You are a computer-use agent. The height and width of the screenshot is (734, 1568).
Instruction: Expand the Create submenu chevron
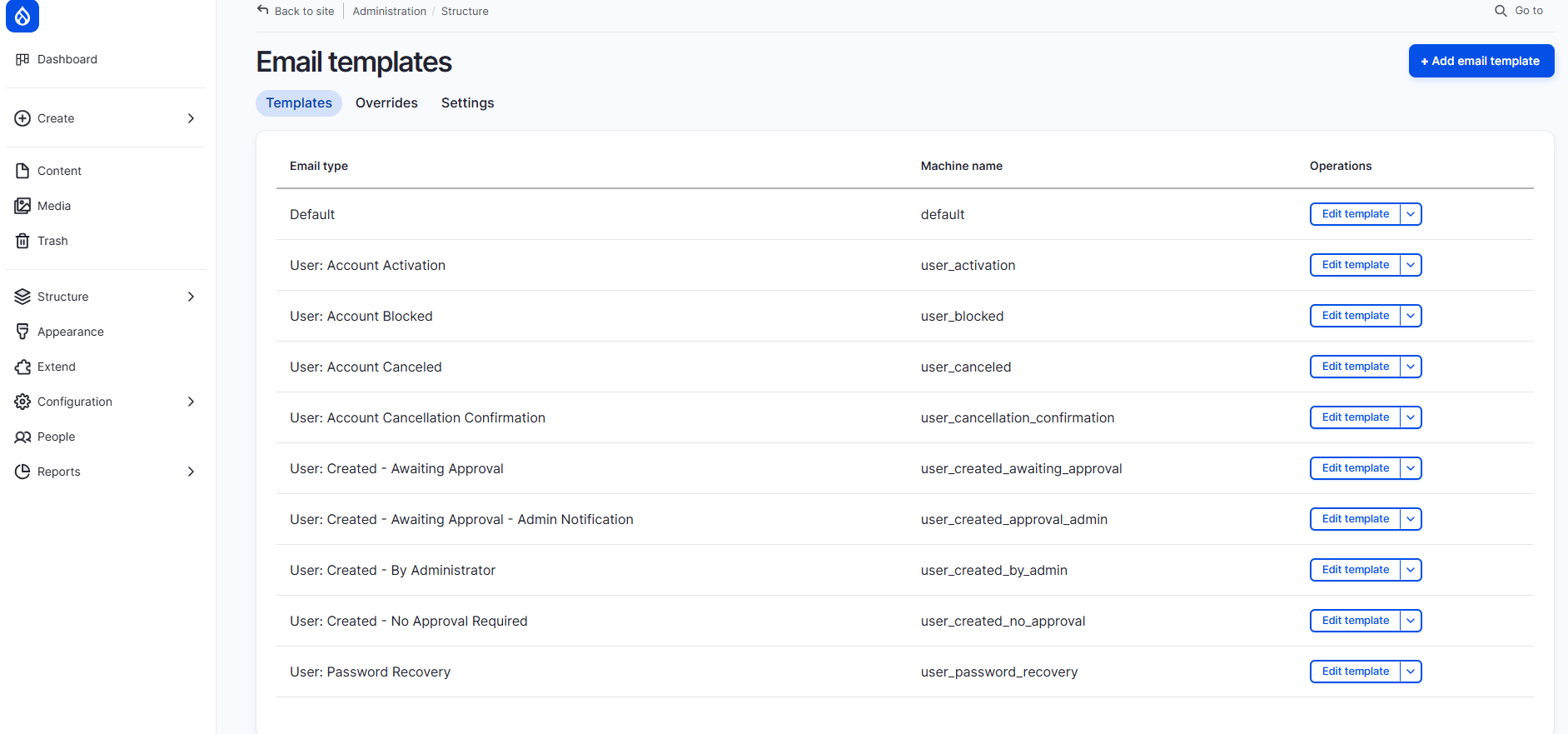pos(191,118)
